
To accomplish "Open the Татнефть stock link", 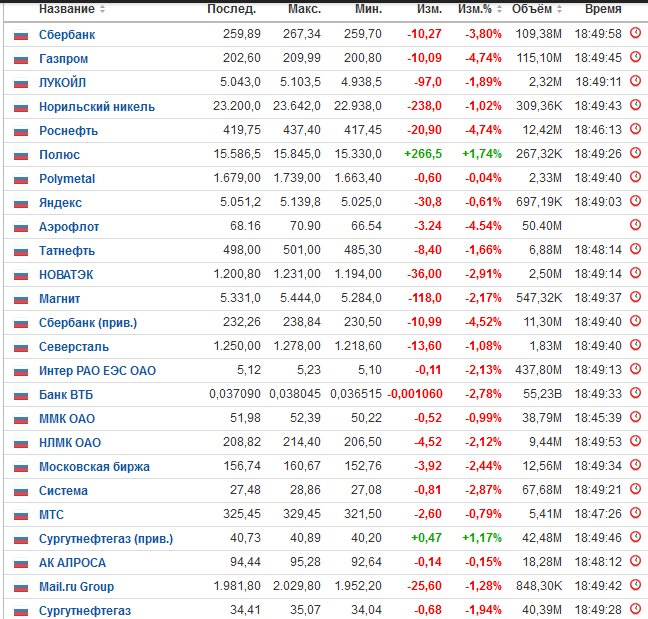I will pyautogui.click(x=67, y=250).
